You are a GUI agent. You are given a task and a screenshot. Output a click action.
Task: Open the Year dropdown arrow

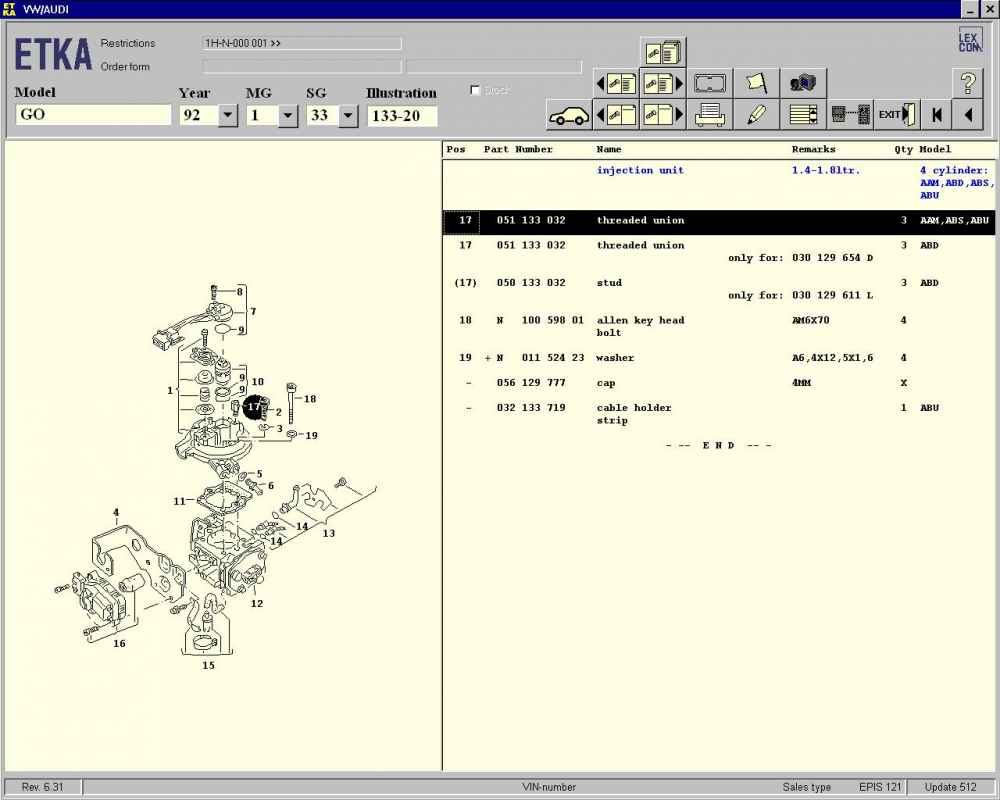(x=228, y=115)
